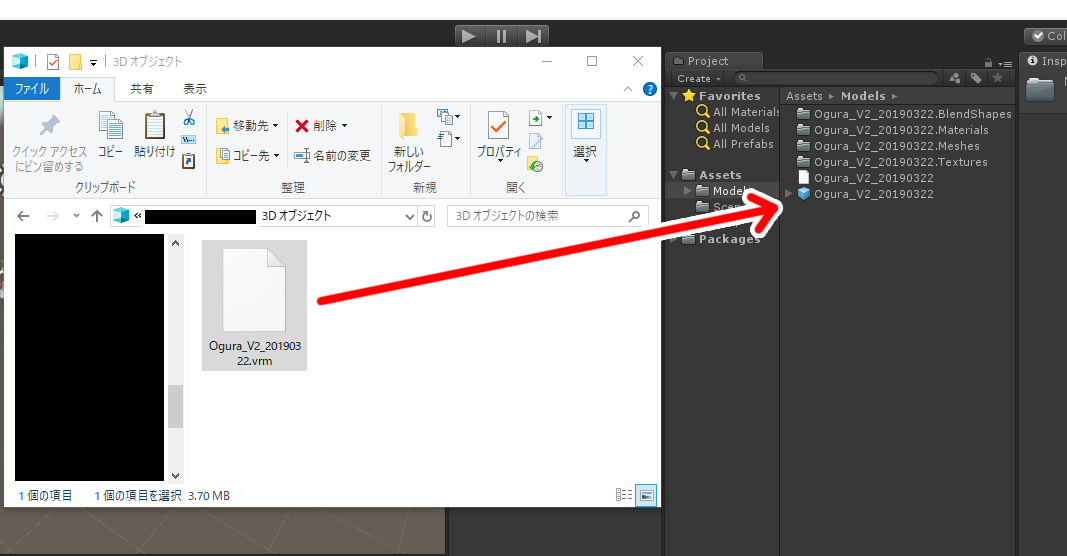
Task: Switch to the 共有 (Share) tab
Action: [x=142, y=89]
